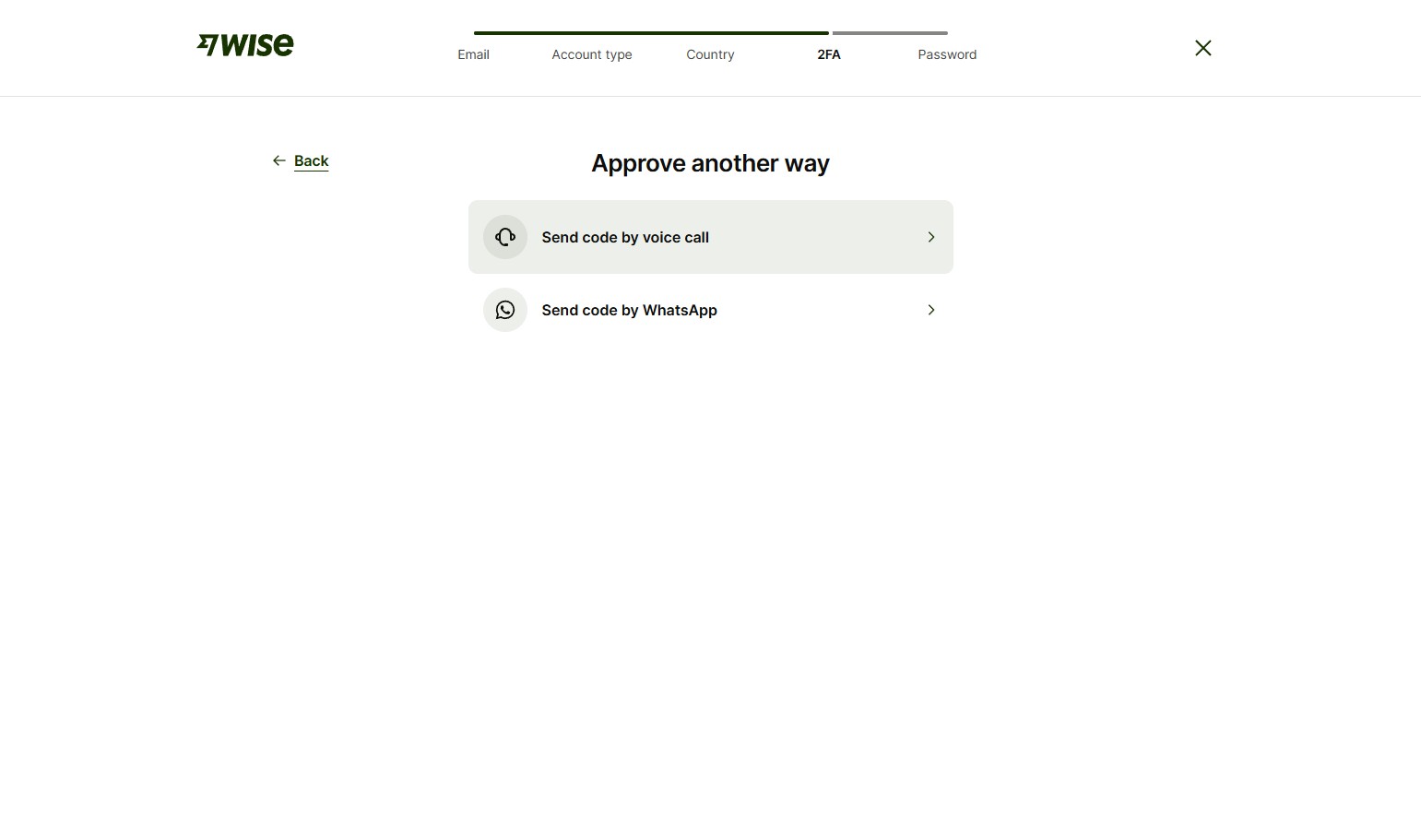Select the 2FA step

point(829,54)
